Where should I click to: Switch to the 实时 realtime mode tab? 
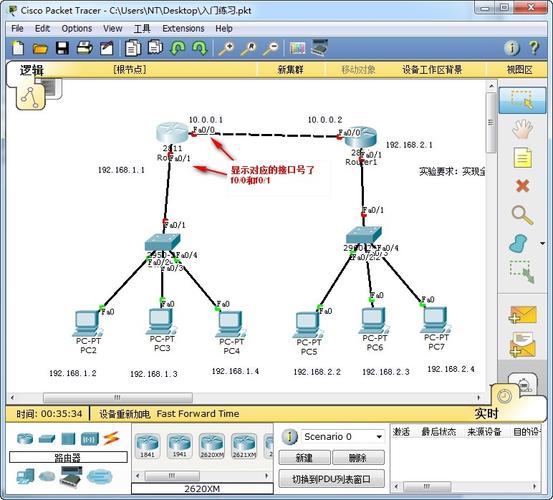pos(486,413)
